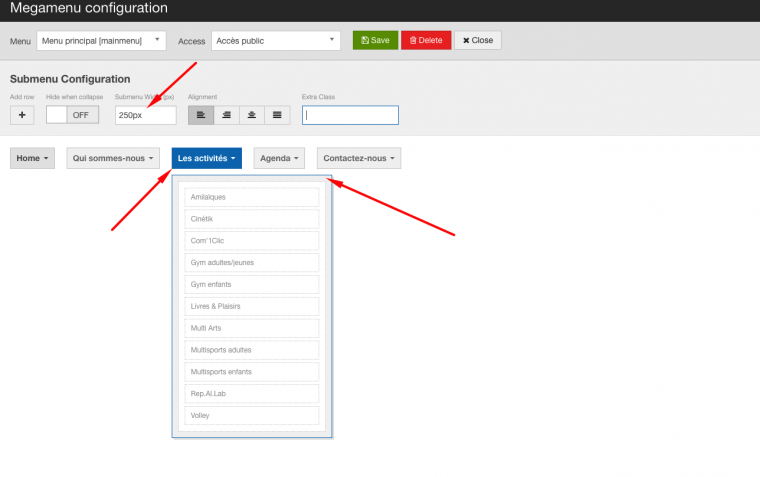
Task: Select the Cinétik submenu item
Action: coord(252,219)
